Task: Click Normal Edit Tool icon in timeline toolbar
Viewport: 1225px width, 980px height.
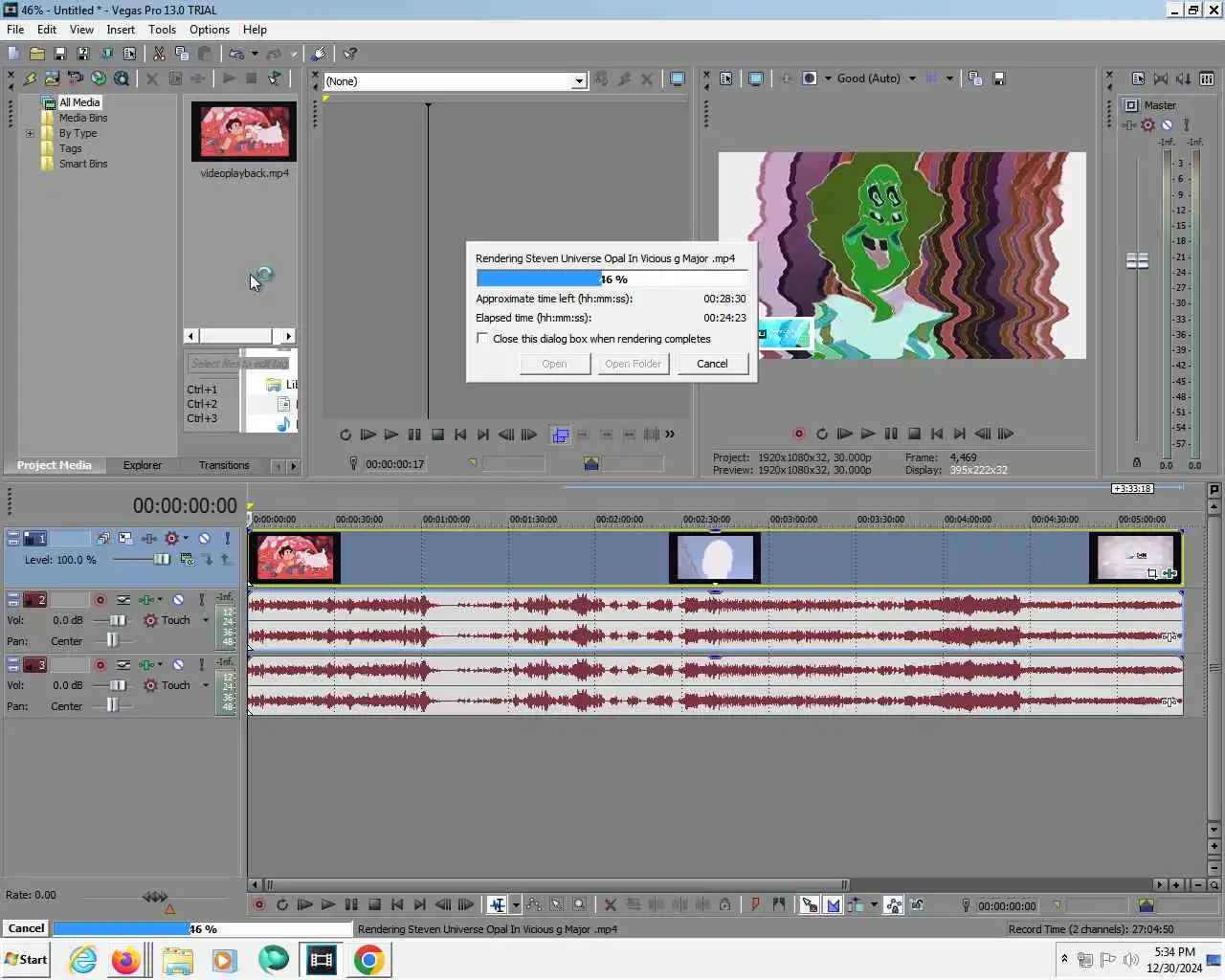Action: 497,905
